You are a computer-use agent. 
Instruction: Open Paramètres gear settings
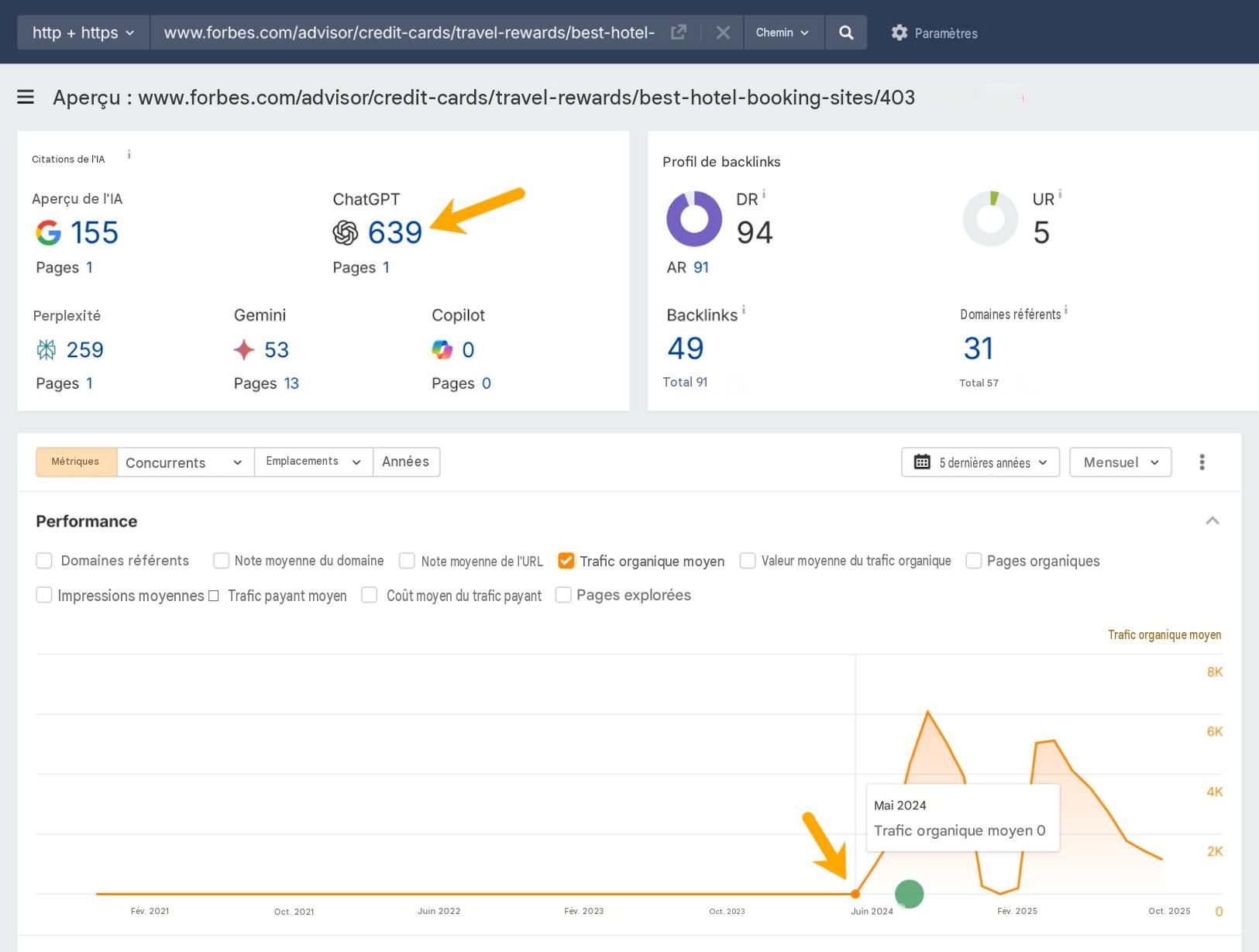pos(934,33)
